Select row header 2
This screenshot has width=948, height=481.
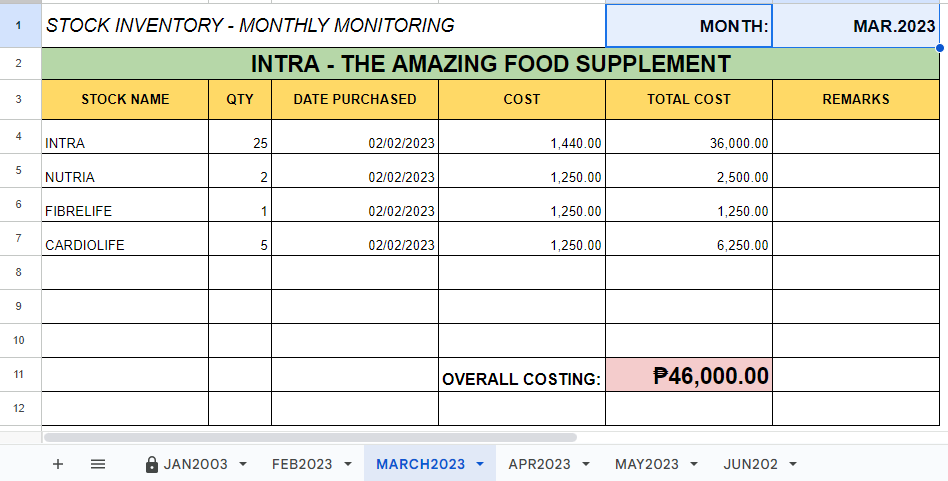(21, 63)
